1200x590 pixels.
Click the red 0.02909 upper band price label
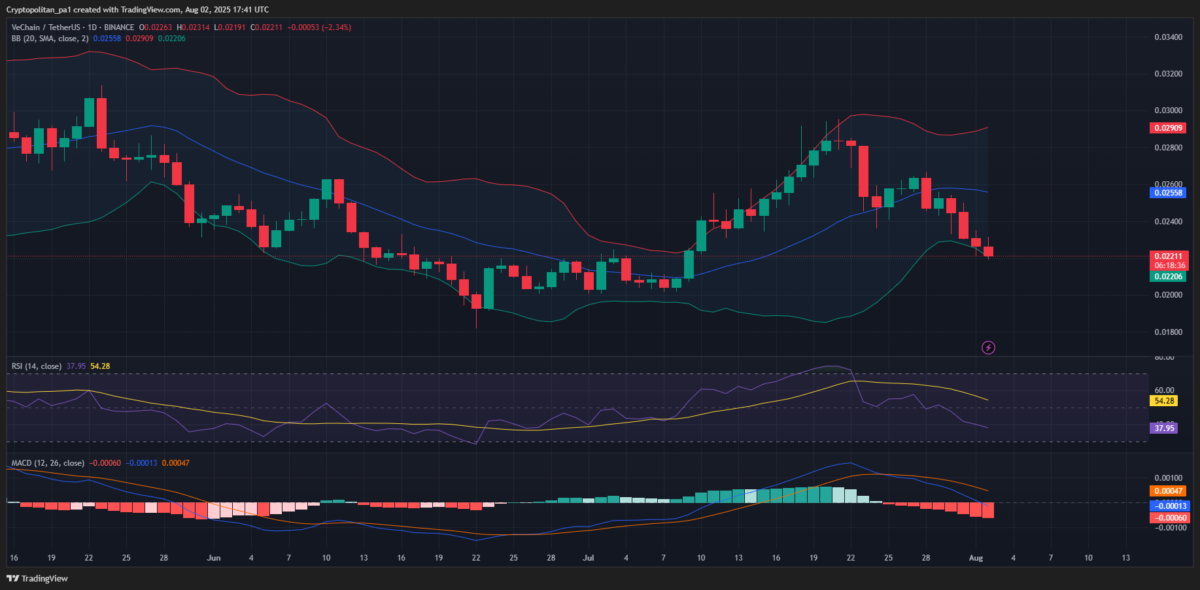click(1166, 128)
